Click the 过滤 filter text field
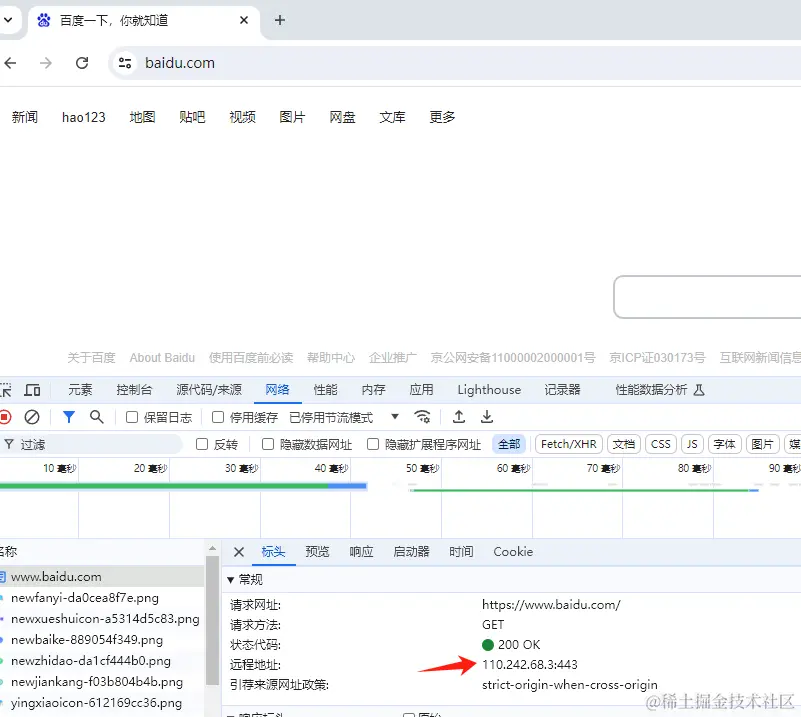 [92, 444]
